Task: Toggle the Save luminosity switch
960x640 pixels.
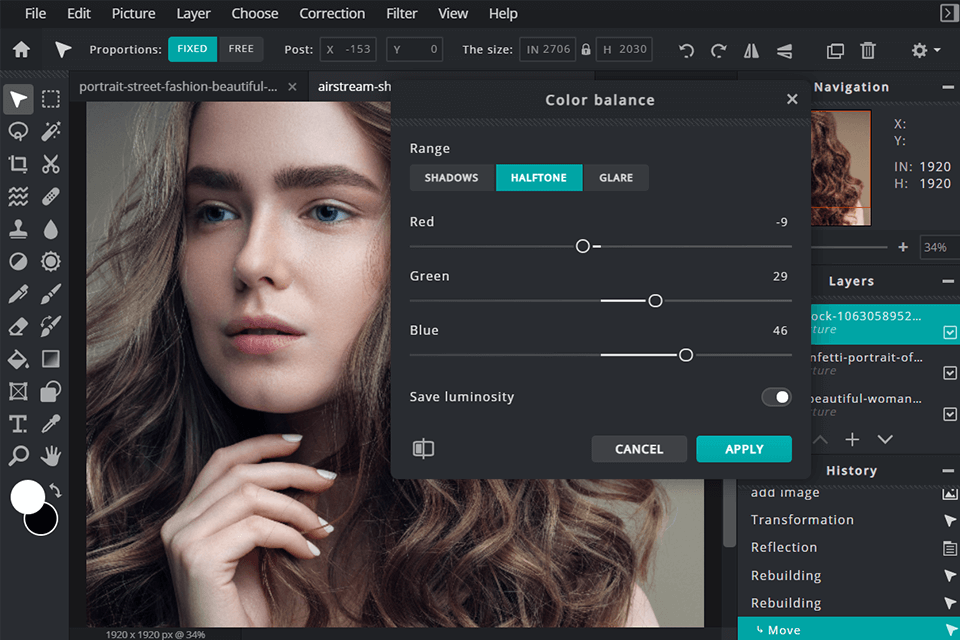Action: coord(776,397)
